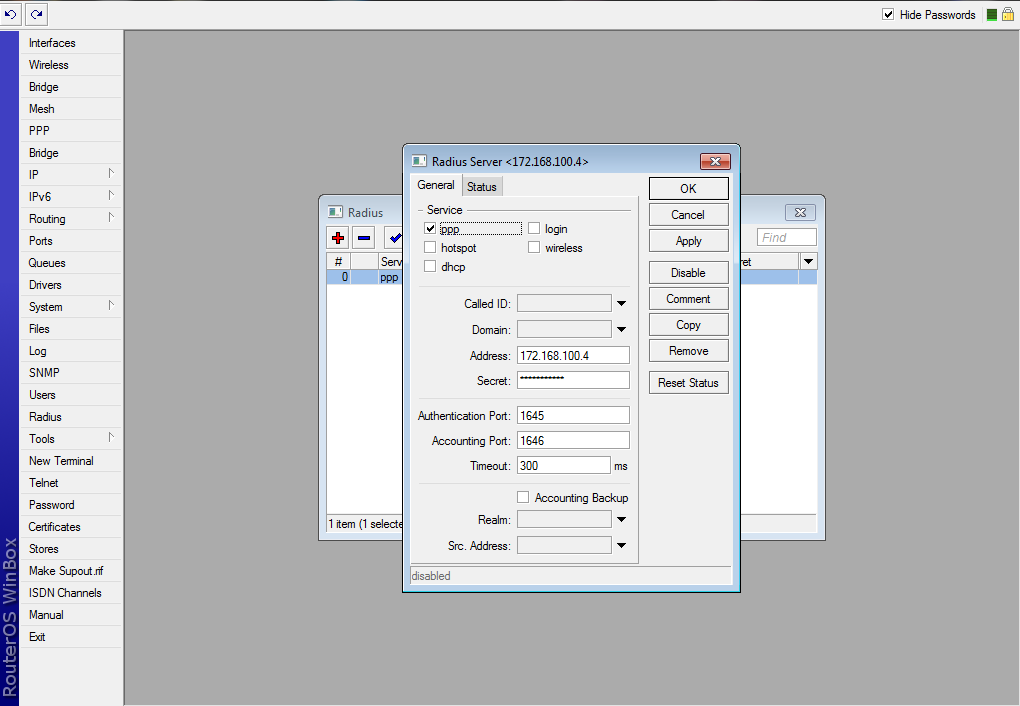Click the Reset Status button

688,383
